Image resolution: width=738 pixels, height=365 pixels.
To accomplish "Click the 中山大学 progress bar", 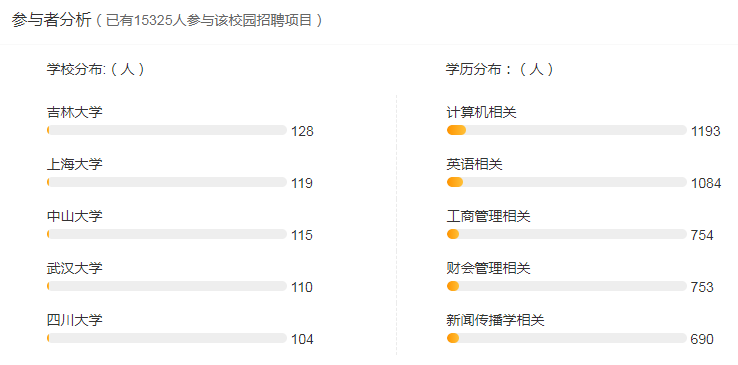I will [x=167, y=234].
